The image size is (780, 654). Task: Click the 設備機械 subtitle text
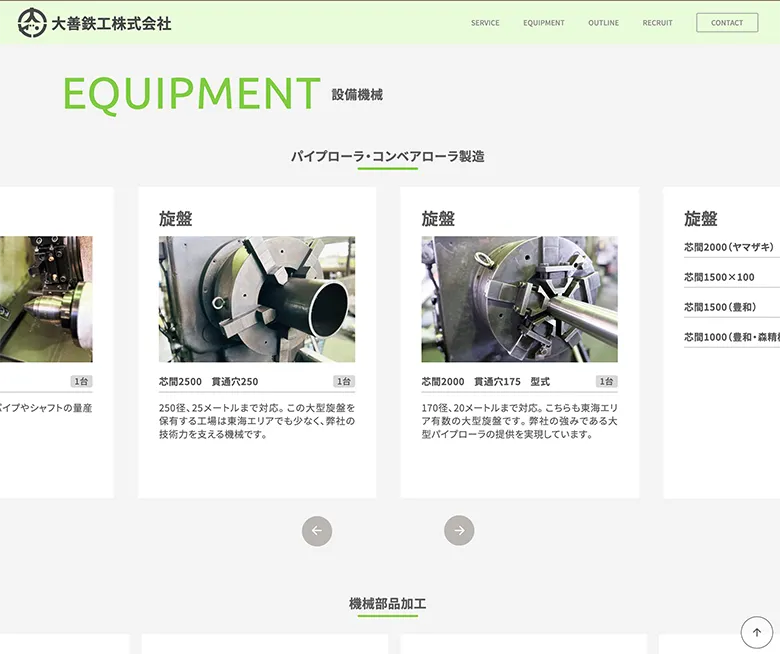point(357,94)
